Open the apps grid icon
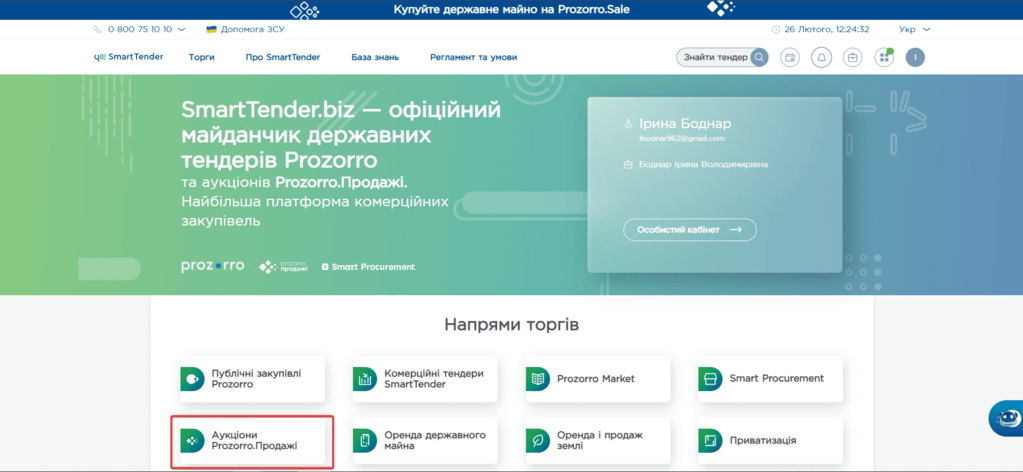This screenshot has width=1023, height=472. pos(883,58)
